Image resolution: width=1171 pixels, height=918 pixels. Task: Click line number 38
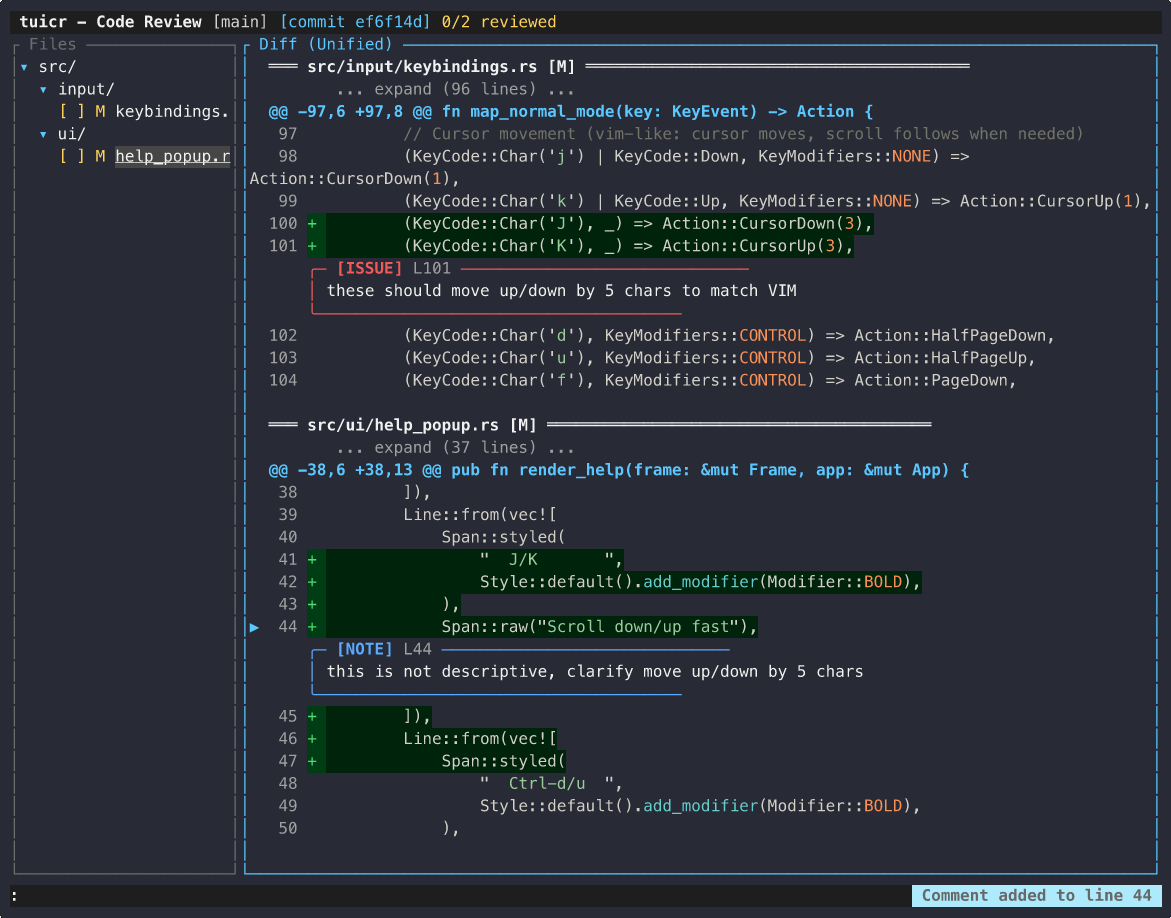coord(288,492)
